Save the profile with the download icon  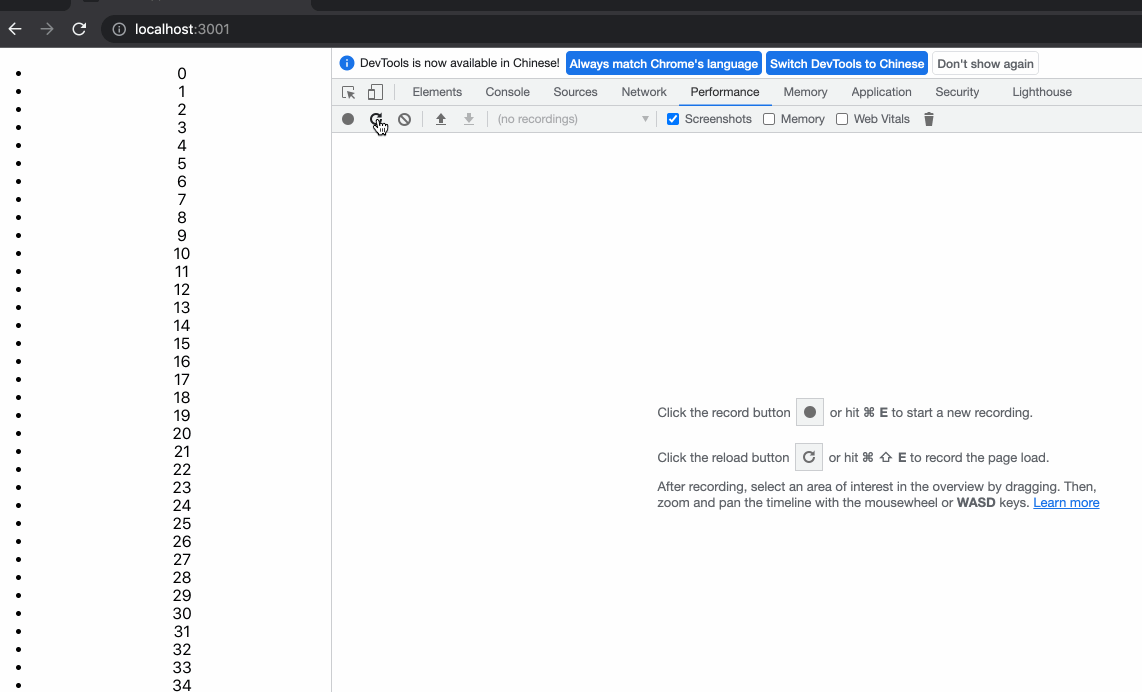click(468, 119)
